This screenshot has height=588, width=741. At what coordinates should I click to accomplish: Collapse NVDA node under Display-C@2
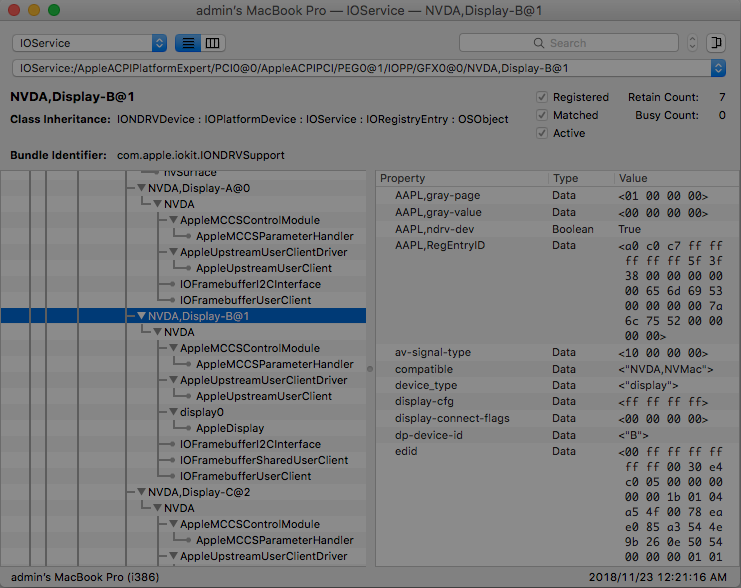(x=157, y=508)
